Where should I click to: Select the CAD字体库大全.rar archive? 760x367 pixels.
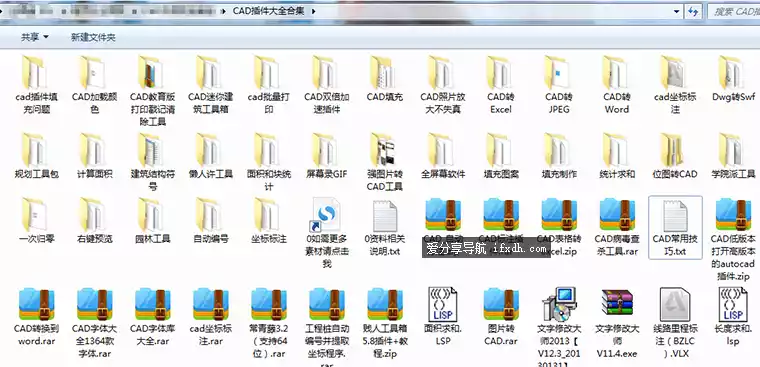click(x=153, y=317)
